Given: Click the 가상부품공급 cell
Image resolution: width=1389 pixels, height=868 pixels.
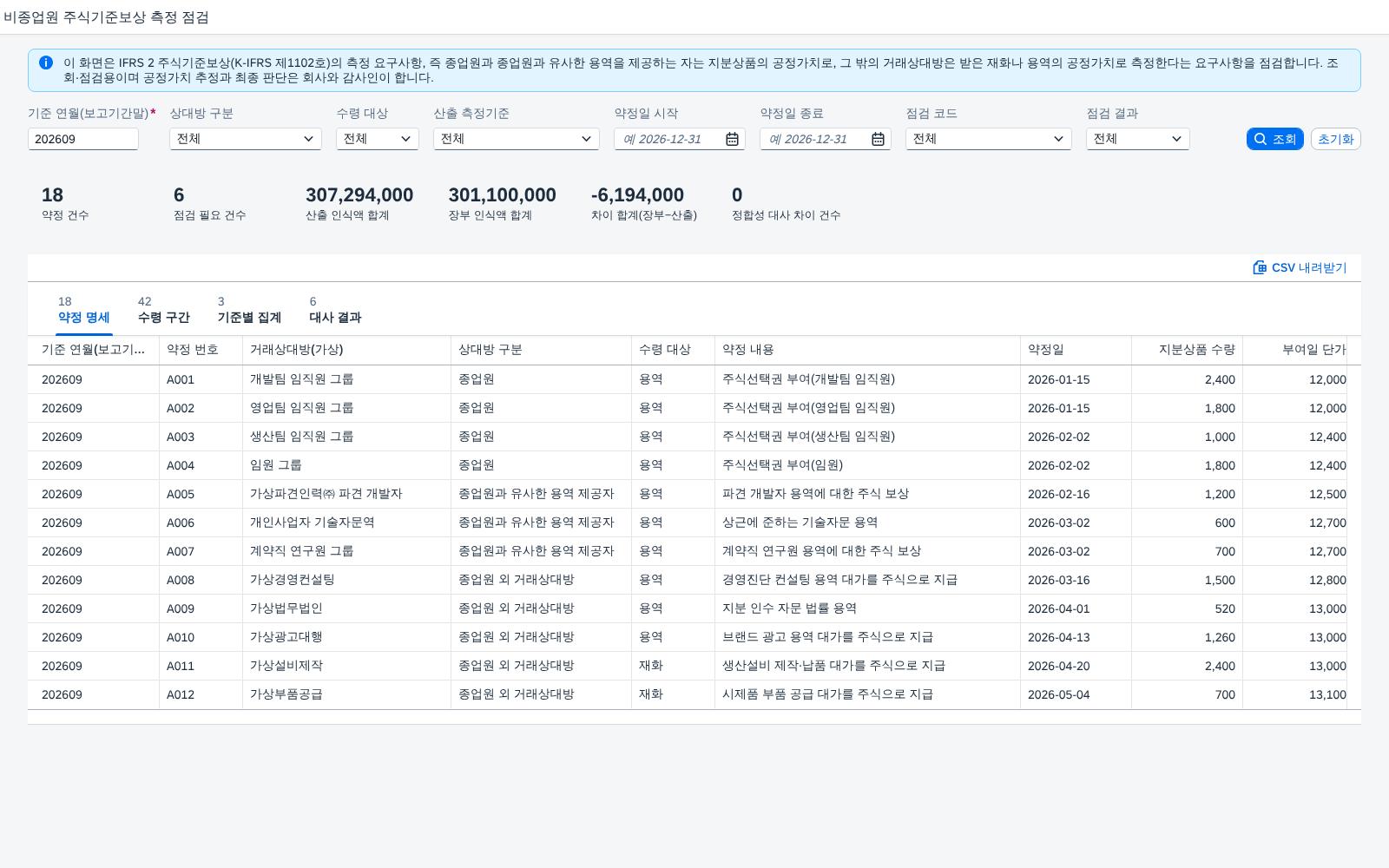Looking at the screenshot, I should [346, 694].
